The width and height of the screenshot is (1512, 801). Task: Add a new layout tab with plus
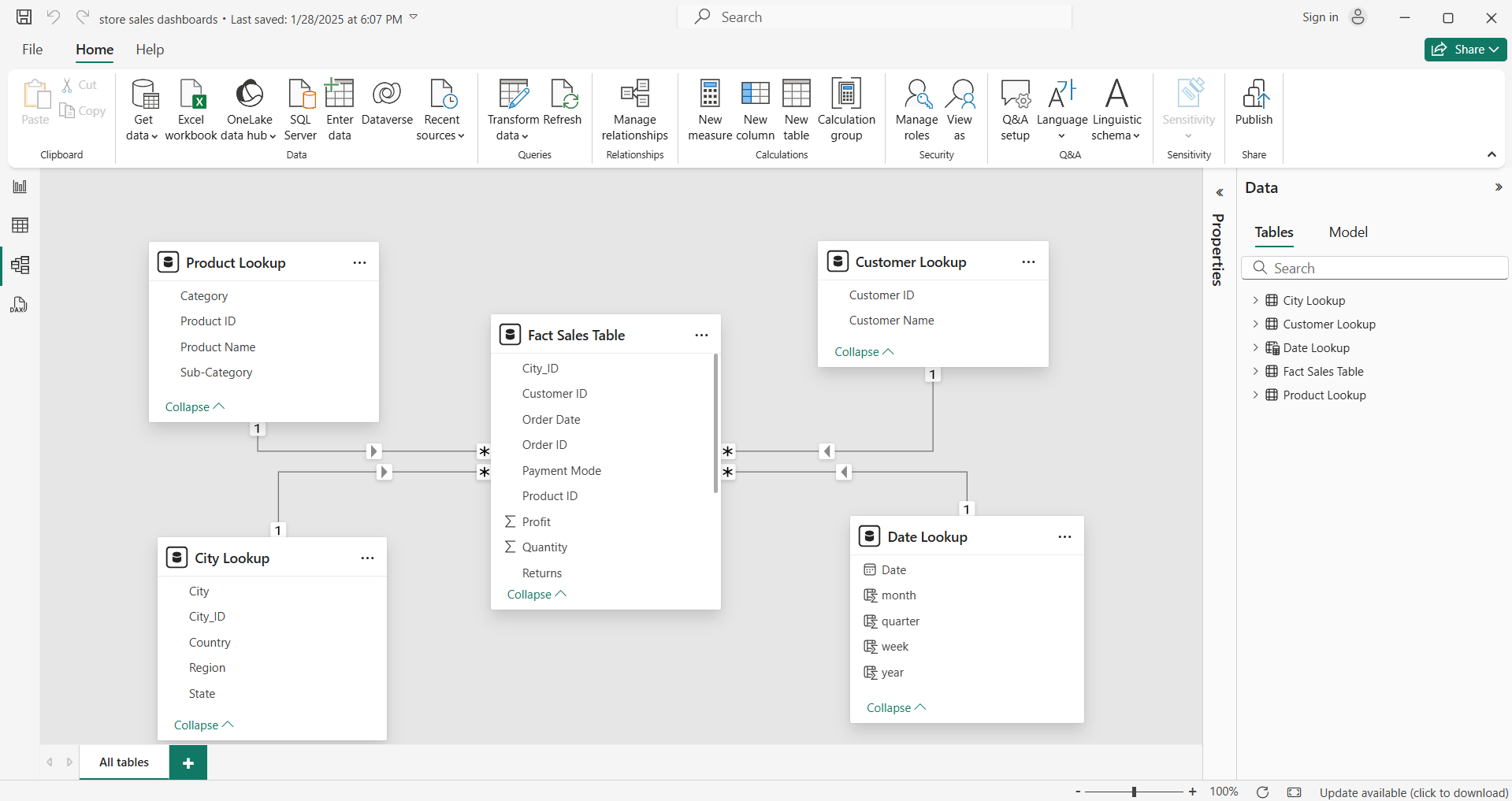188,762
